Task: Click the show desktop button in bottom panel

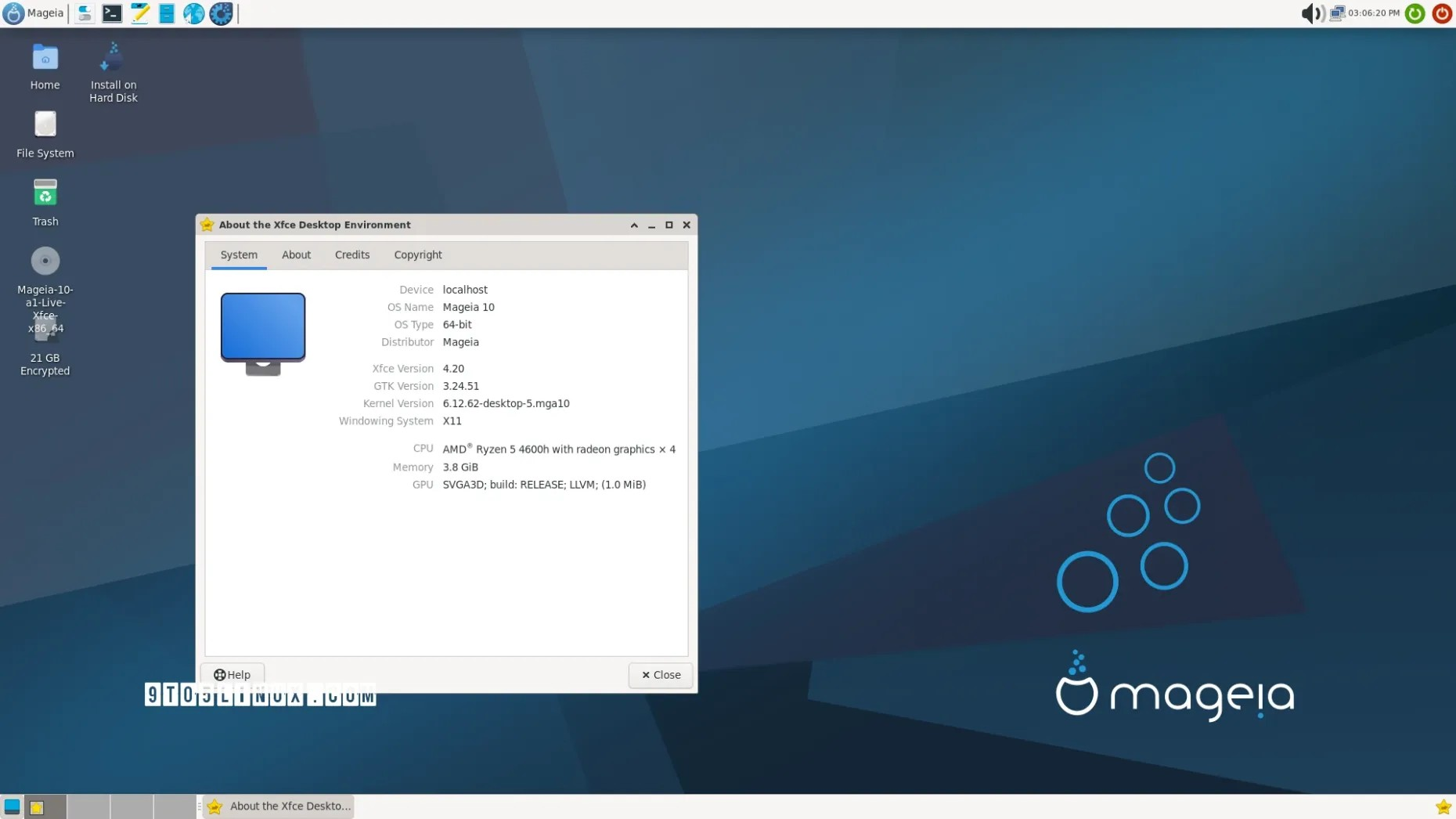Action: 12,806
